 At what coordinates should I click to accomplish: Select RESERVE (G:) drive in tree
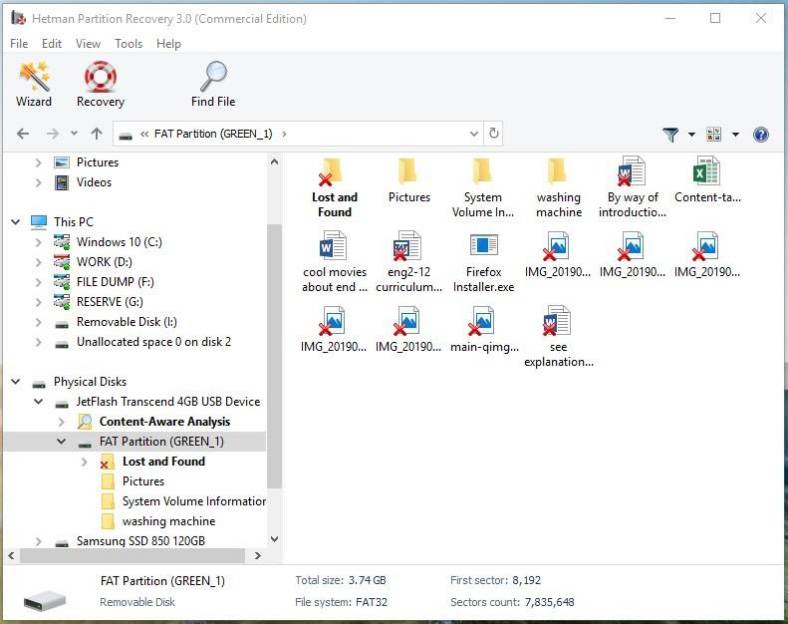click(110, 302)
